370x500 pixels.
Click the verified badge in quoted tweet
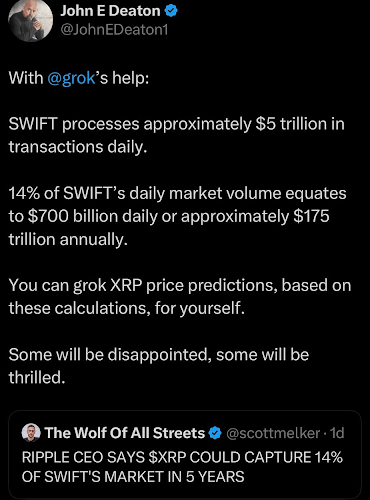[215, 433]
